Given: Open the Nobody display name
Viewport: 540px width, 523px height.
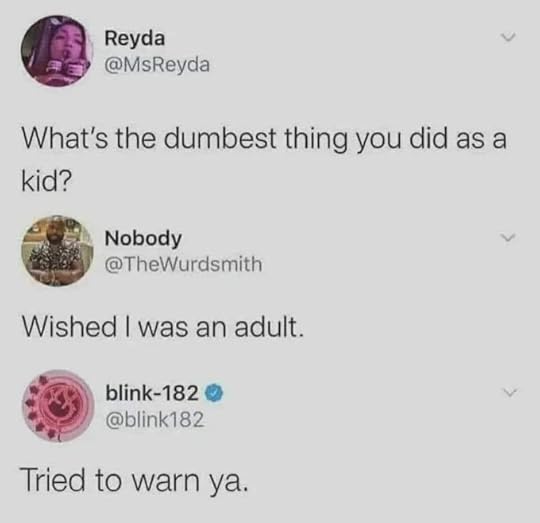Looking at the screenshot, I should tap(143, 239).
